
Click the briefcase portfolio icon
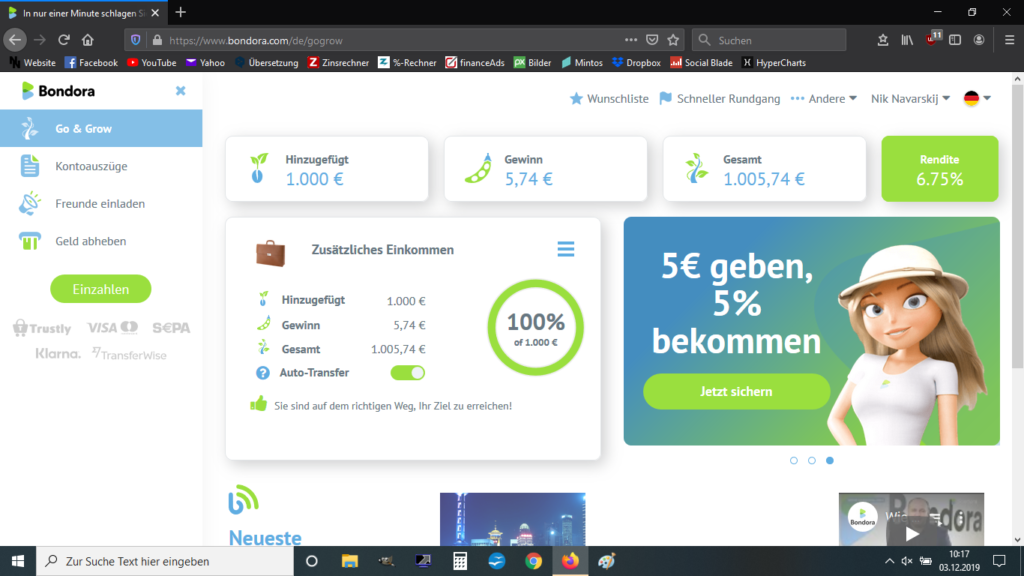[x=270, y=253]
